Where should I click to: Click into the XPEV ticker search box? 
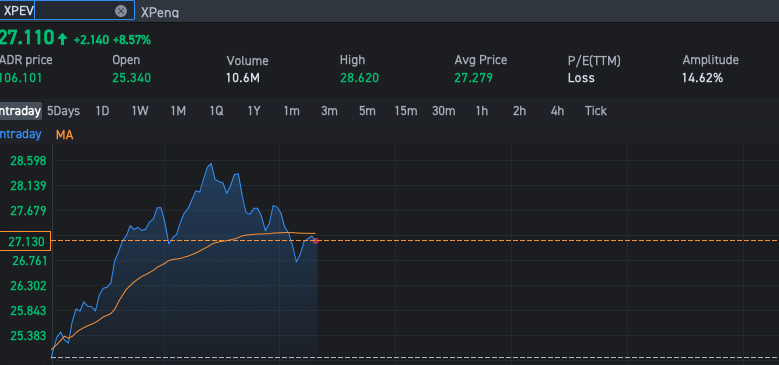tap(67, 10)
